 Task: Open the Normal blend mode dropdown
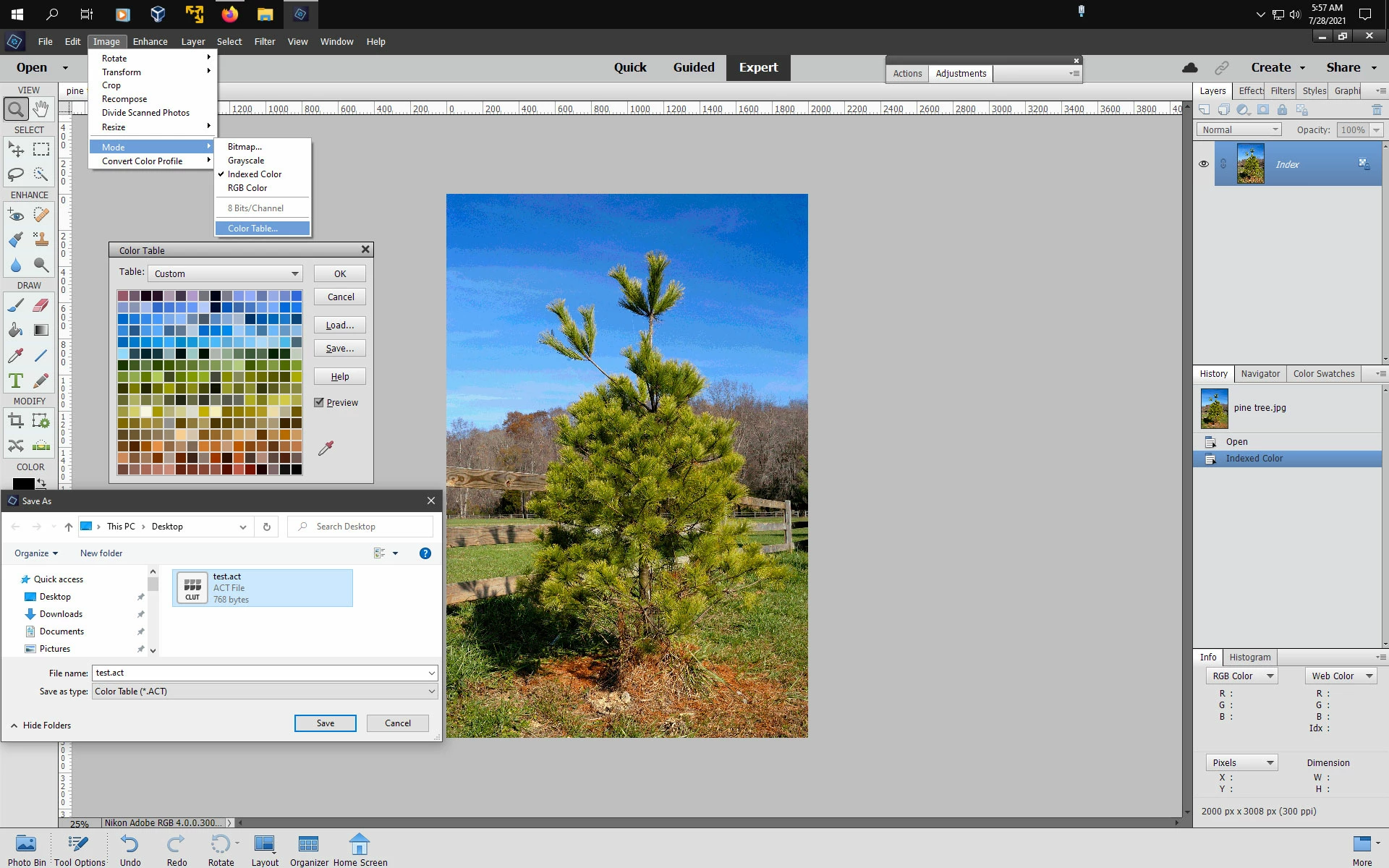[x=1240, y=129]
